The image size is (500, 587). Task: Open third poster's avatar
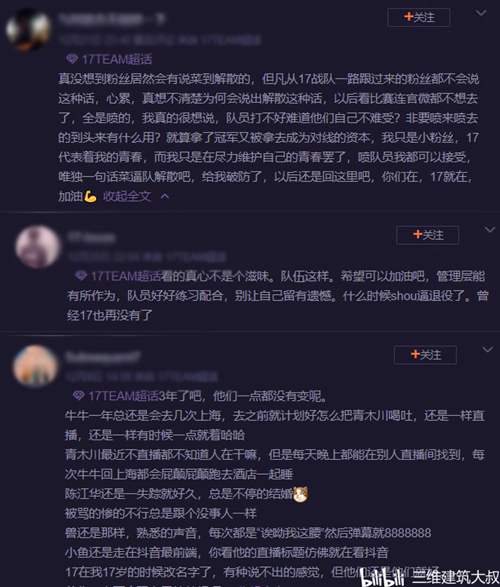click(35, 366)
